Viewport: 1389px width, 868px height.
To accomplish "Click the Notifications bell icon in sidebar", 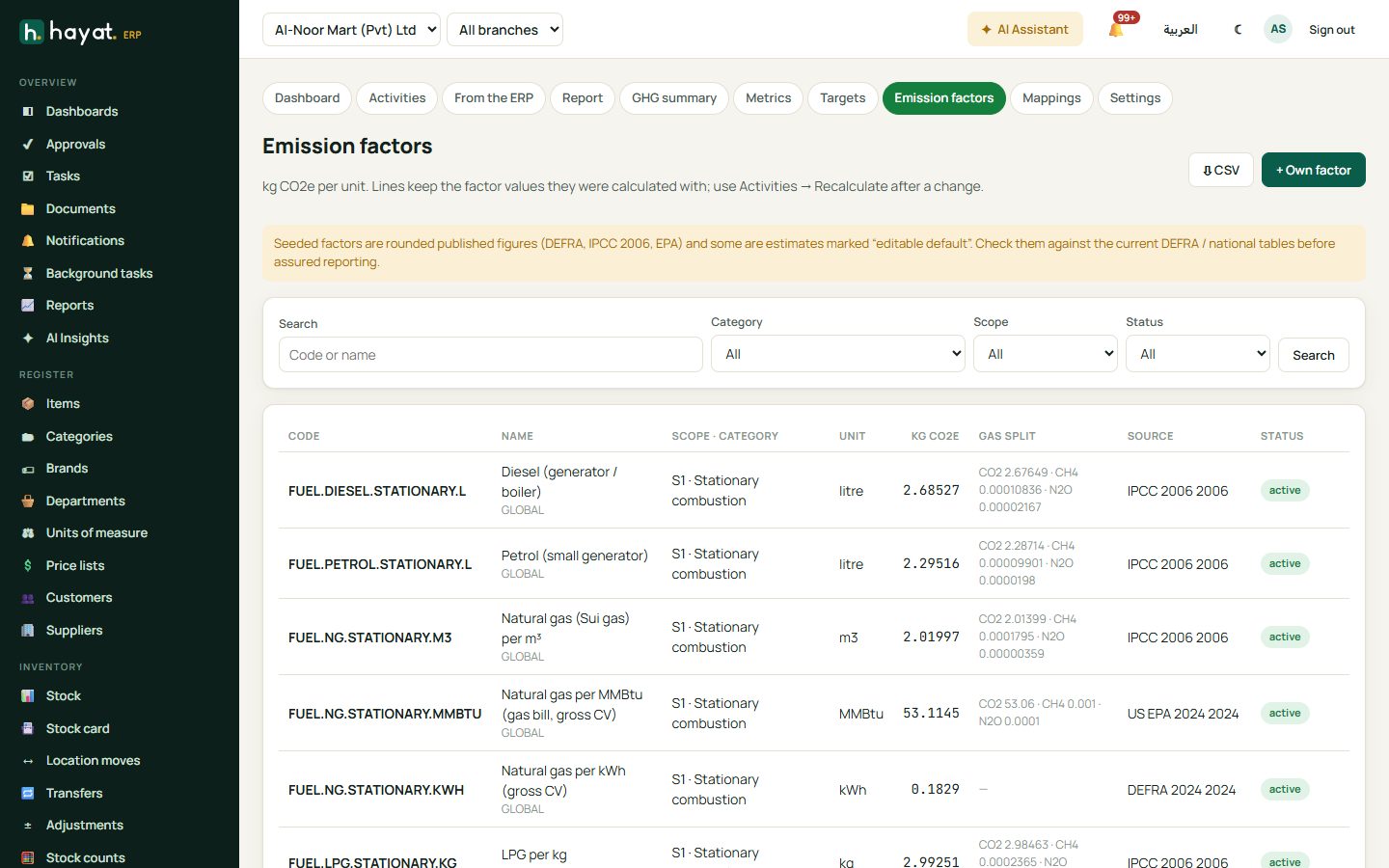I will [x=28, y=241].
